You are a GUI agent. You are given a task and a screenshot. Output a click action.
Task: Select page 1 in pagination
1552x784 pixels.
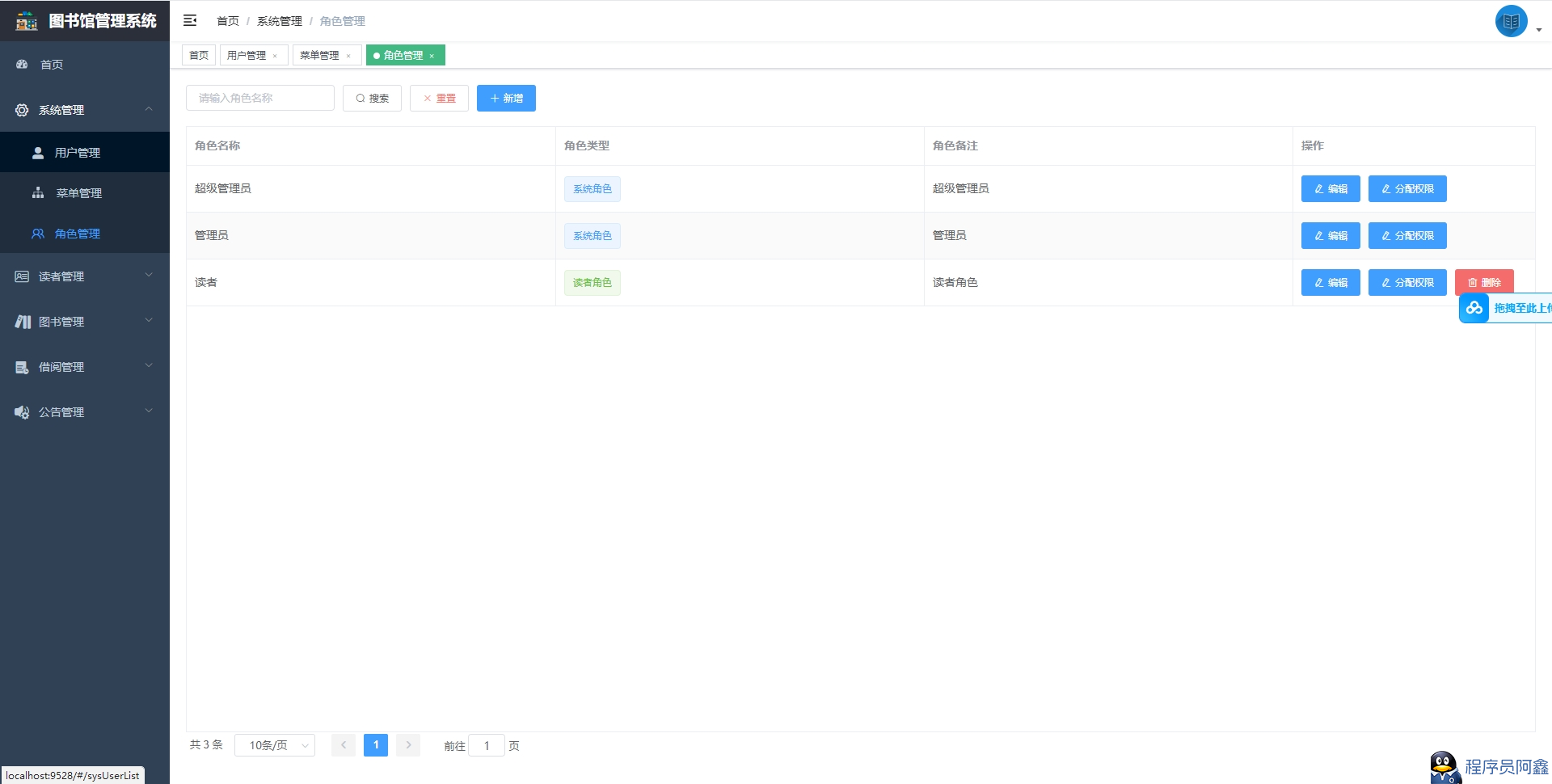coord(376,745)
